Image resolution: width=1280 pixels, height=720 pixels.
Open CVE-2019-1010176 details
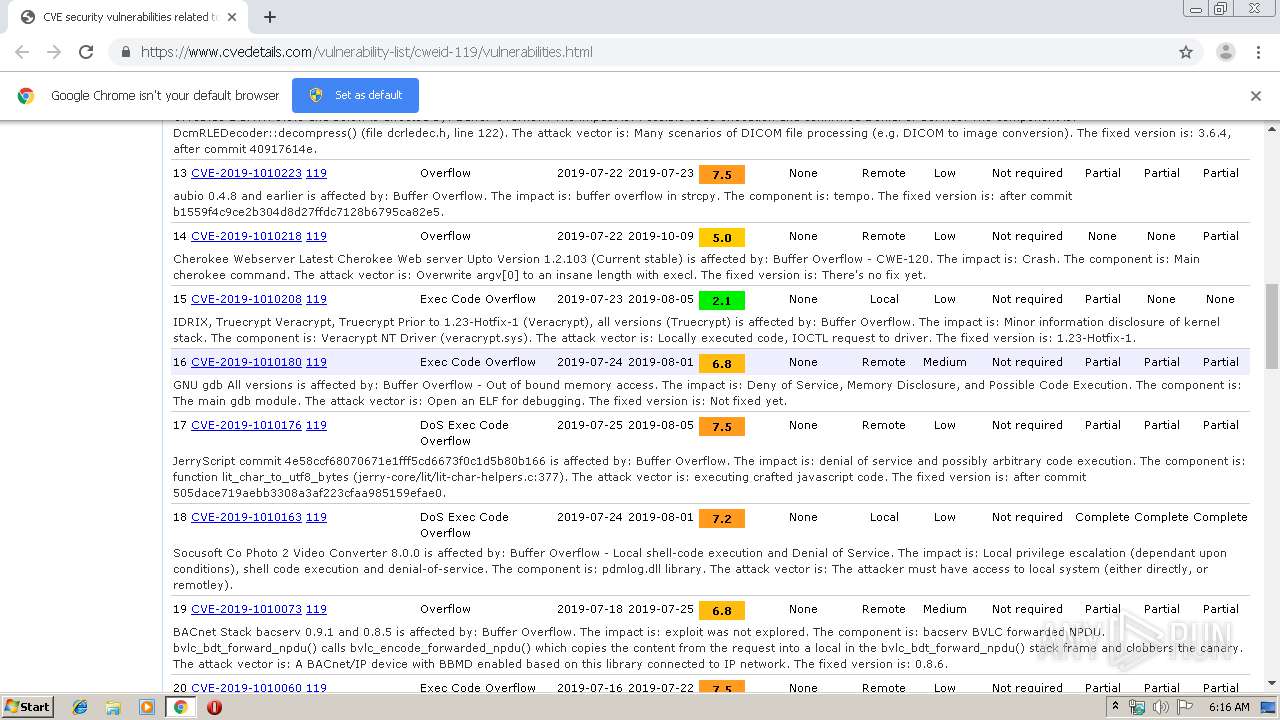(246, 425)
